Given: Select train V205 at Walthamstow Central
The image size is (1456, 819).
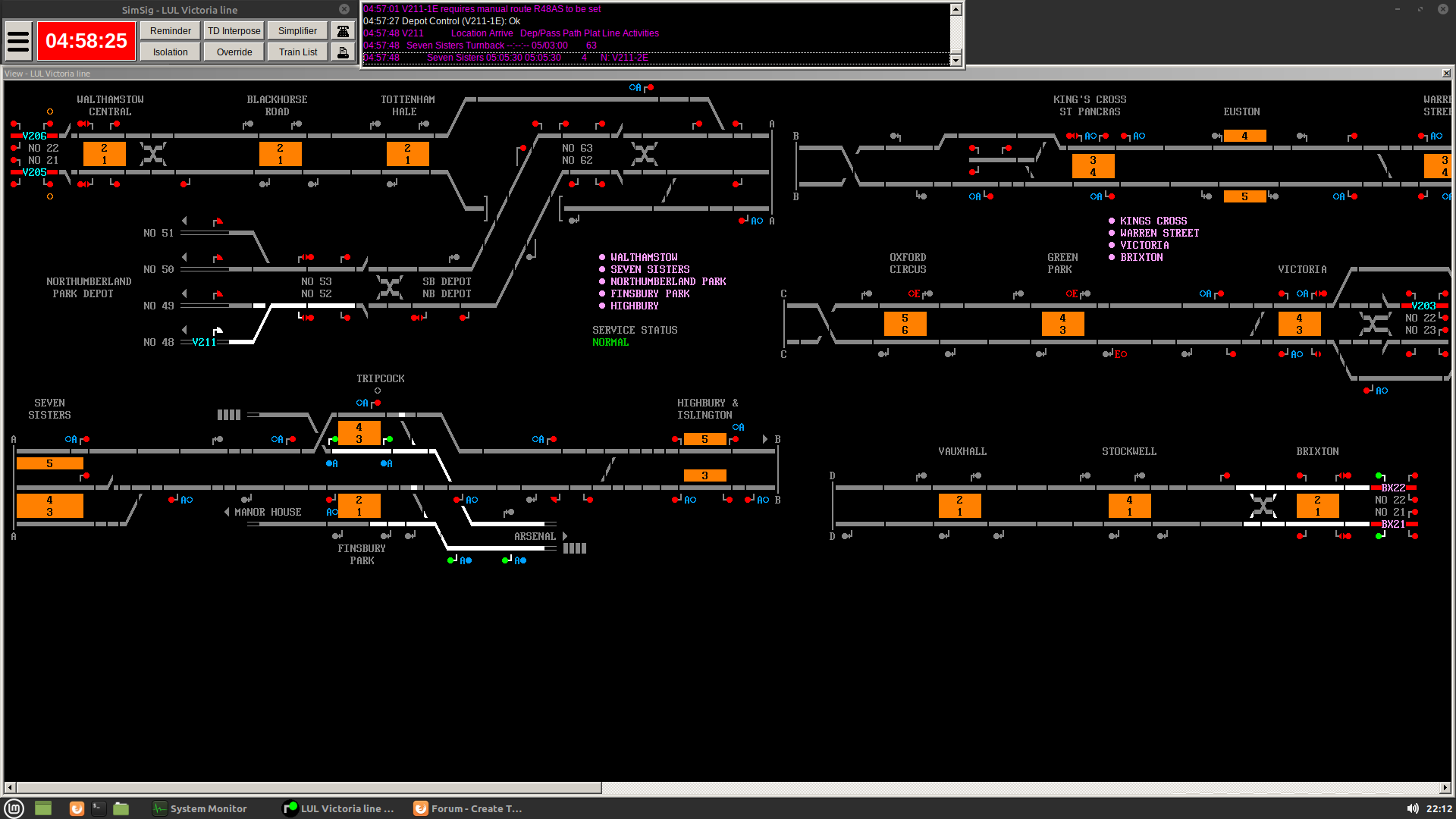Looking at the screenshot, I should point(34,172).
